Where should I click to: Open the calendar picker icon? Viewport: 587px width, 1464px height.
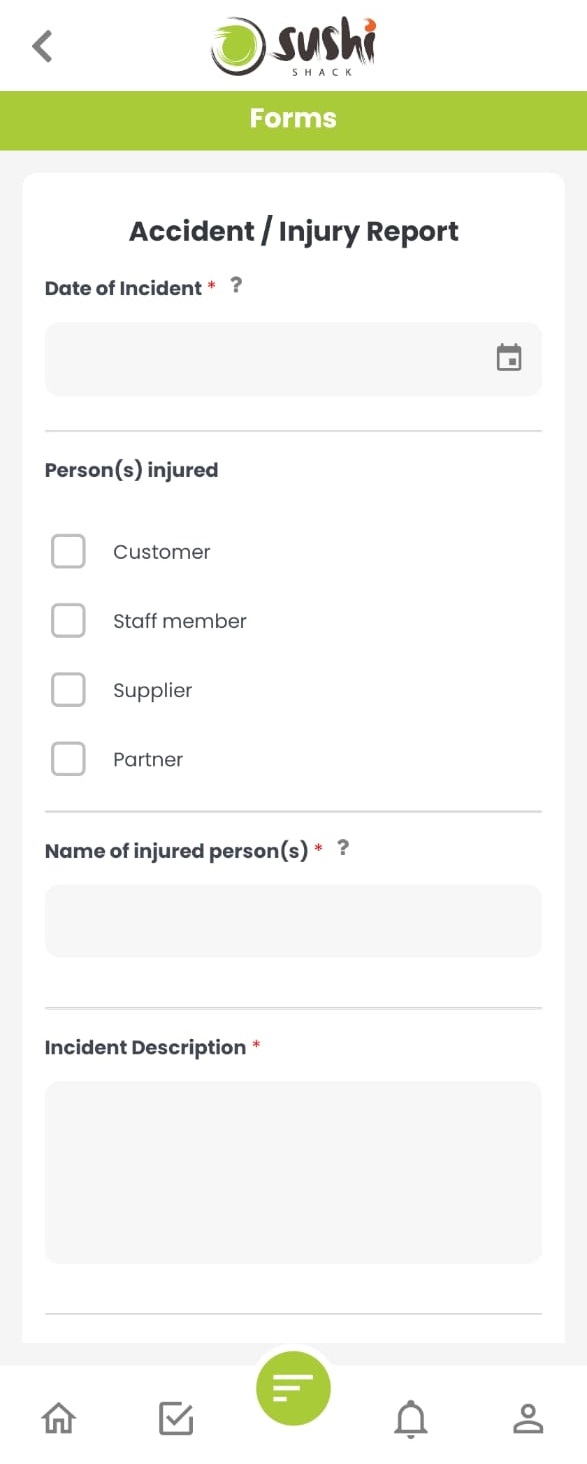click(509, 357)
